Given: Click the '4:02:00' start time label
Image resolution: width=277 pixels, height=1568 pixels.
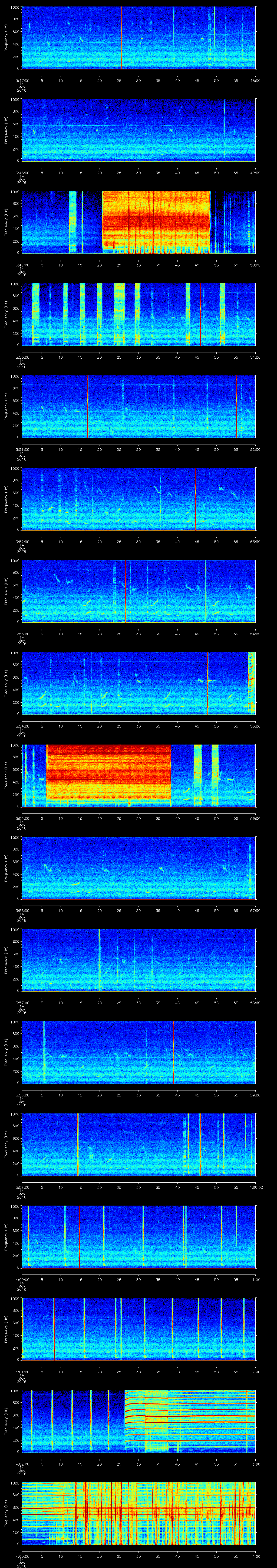Looking at the screenshot, I should [x=22, y=1464].
